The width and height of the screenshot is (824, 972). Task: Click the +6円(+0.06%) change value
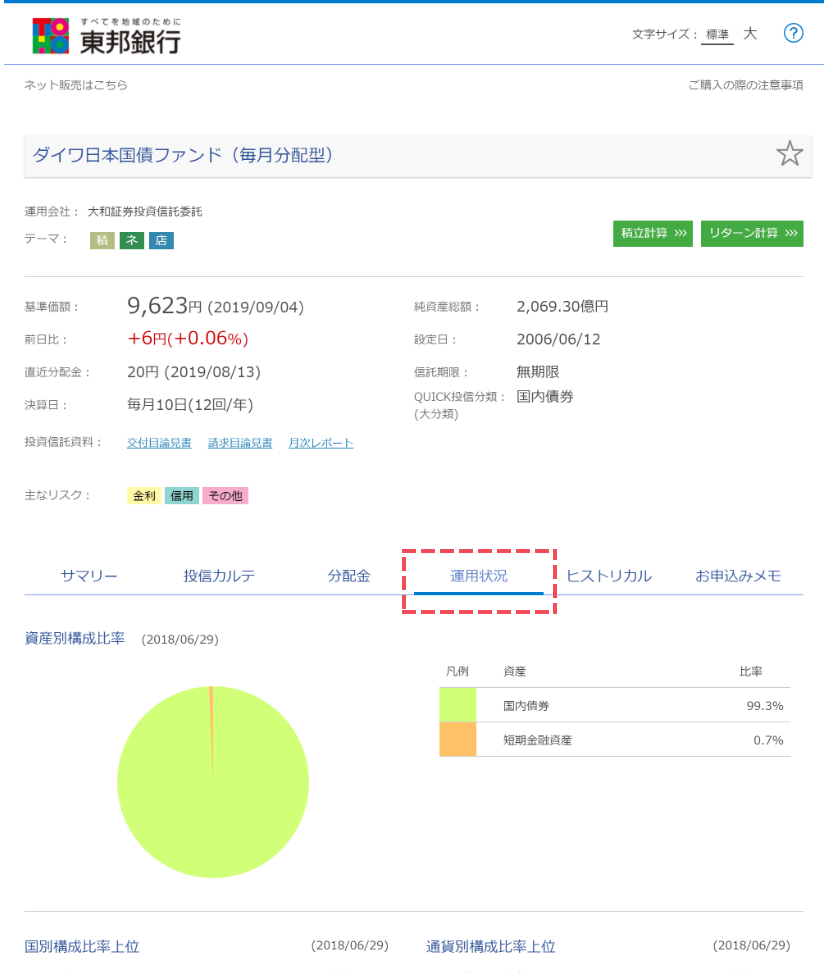point(188,338)
